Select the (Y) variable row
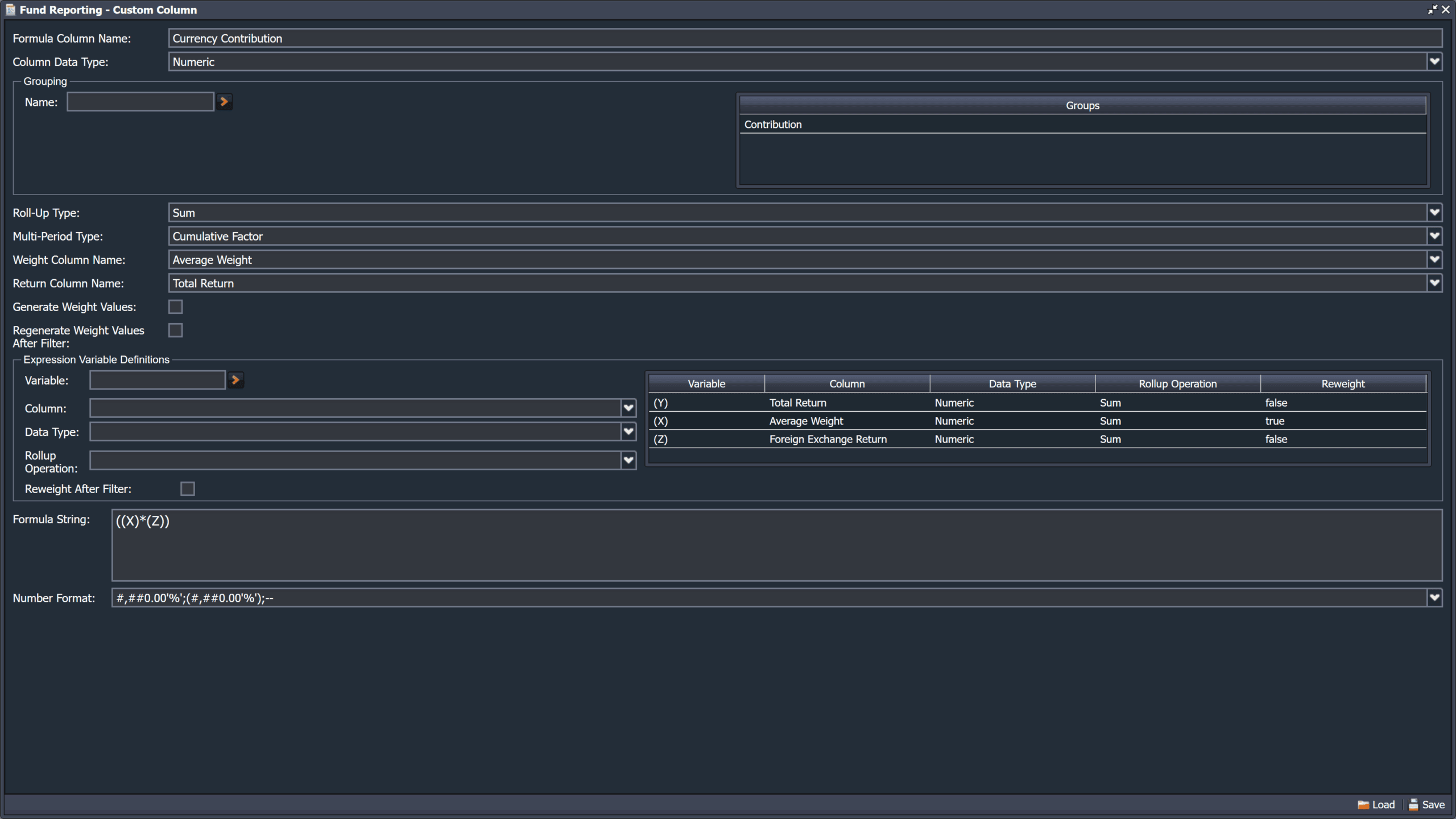This screenshot has height=819, width=1456. (1037, 403)
